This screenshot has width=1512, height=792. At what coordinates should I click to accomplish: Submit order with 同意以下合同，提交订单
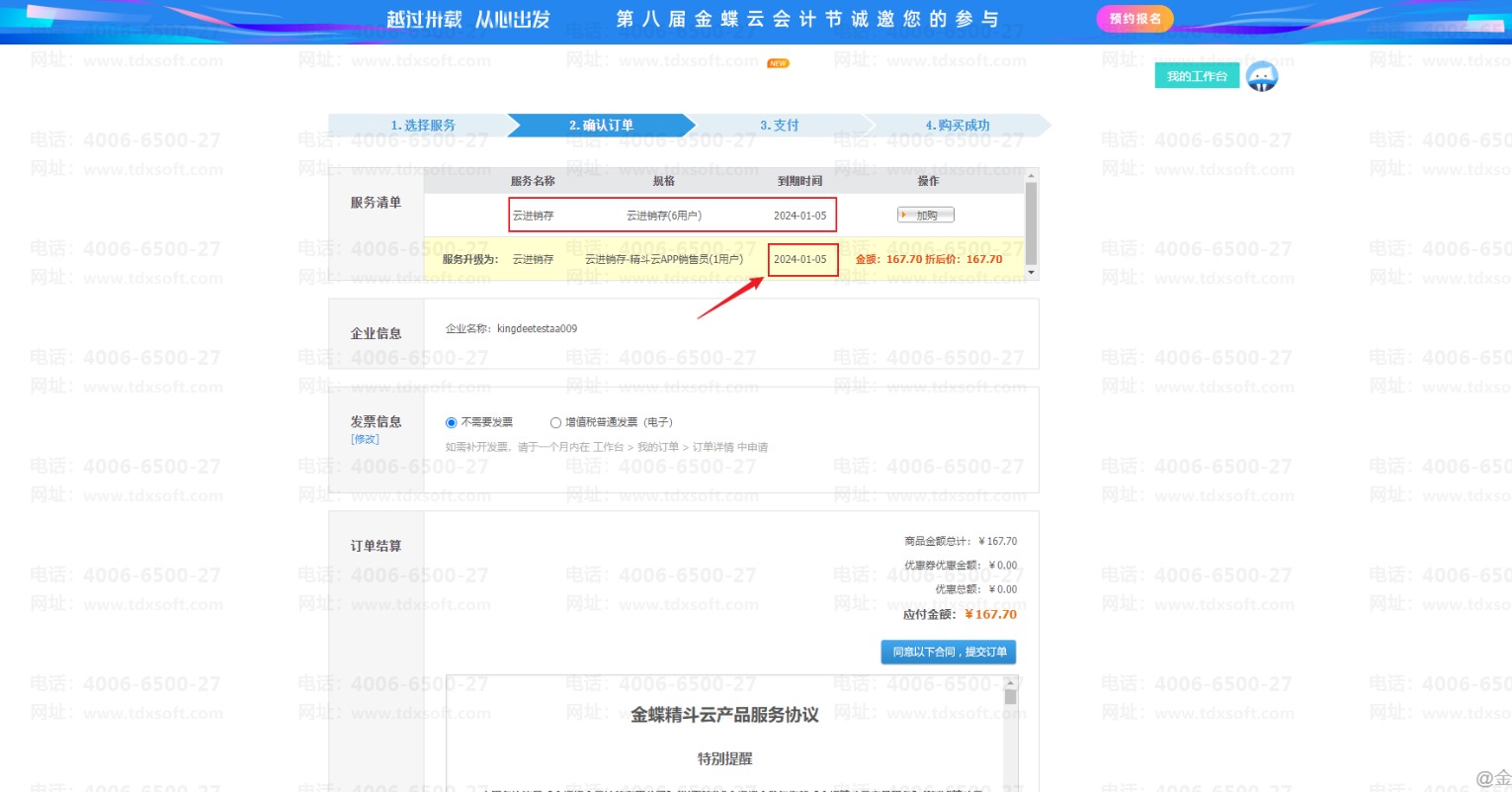click(949, 652)
